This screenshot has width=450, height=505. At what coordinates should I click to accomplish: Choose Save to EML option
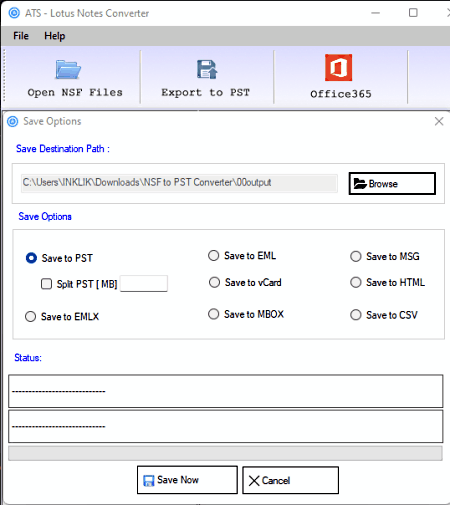(x=213, y=256)
